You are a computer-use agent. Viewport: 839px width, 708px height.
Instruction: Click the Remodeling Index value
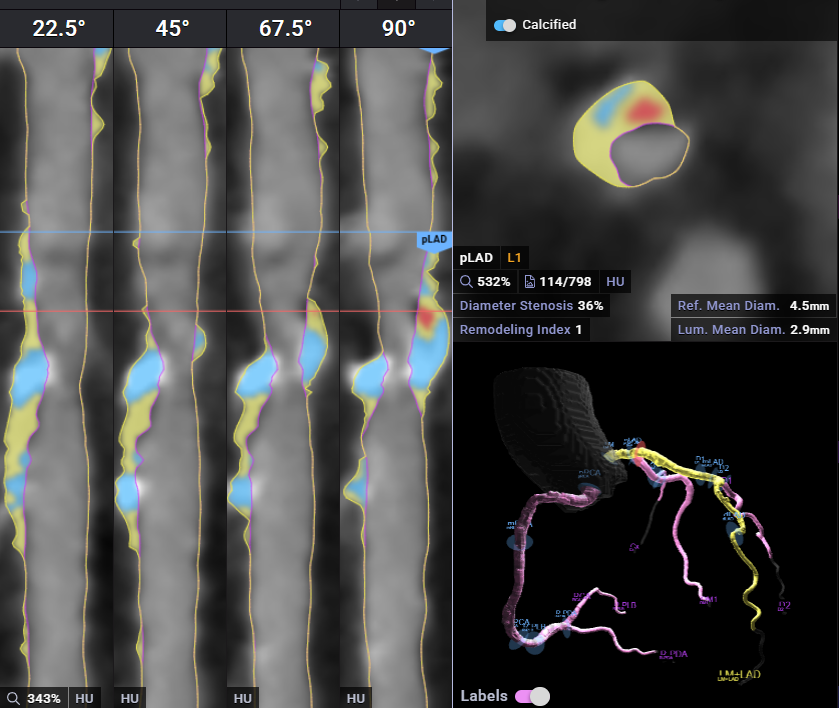(578, 329)
